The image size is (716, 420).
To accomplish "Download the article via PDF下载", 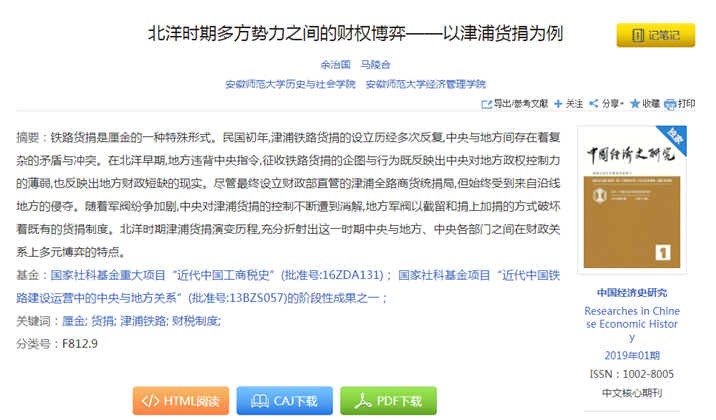I will [388, 400].
